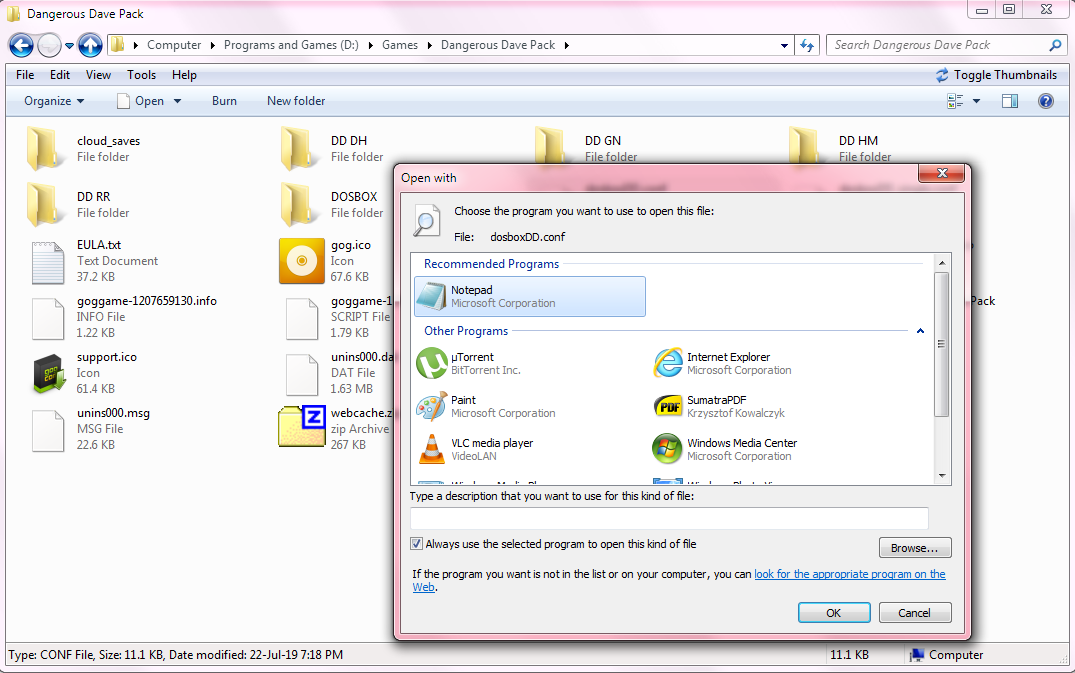The height and width of the screenshot is (673, 1075).
Task: Select the DOSBOX folder icon
Action: 299,204
